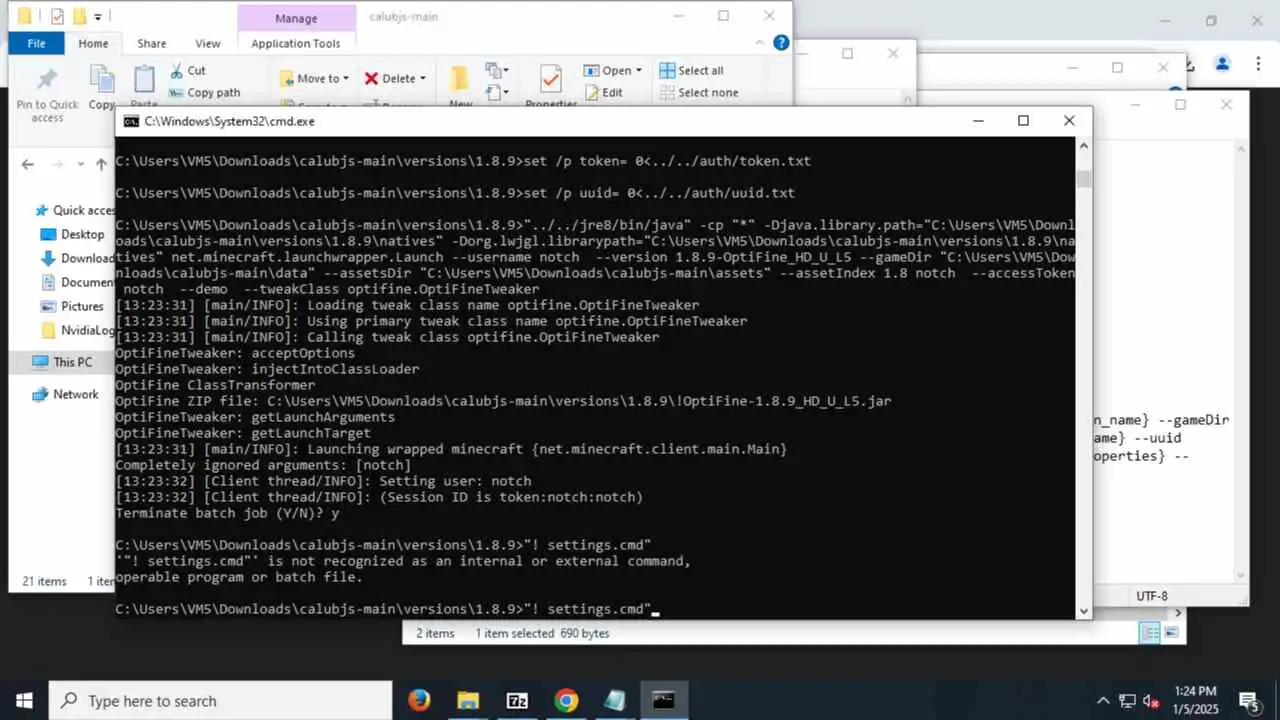Click 1 item selected 690 bytes status text

(542, 633)
